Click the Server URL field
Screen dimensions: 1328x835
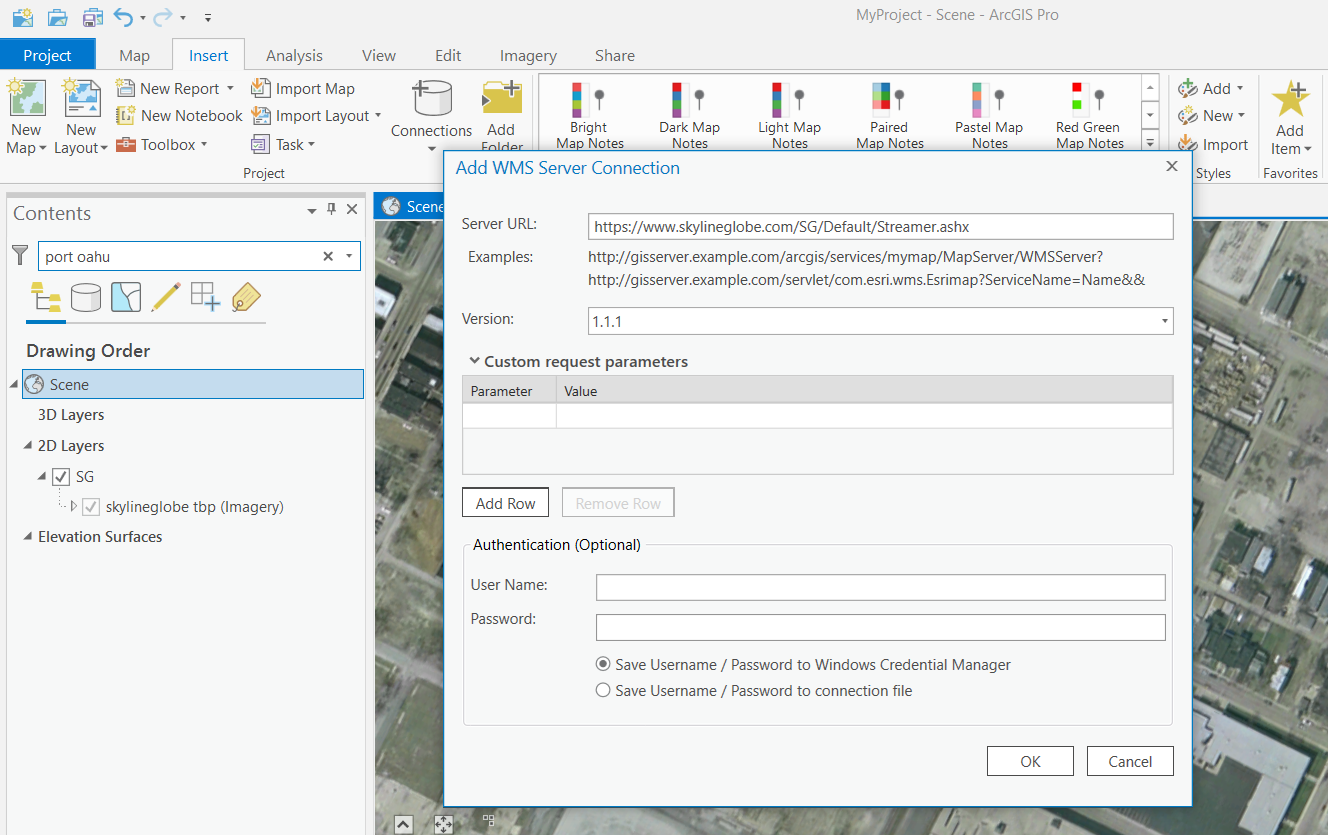[880, 227]
